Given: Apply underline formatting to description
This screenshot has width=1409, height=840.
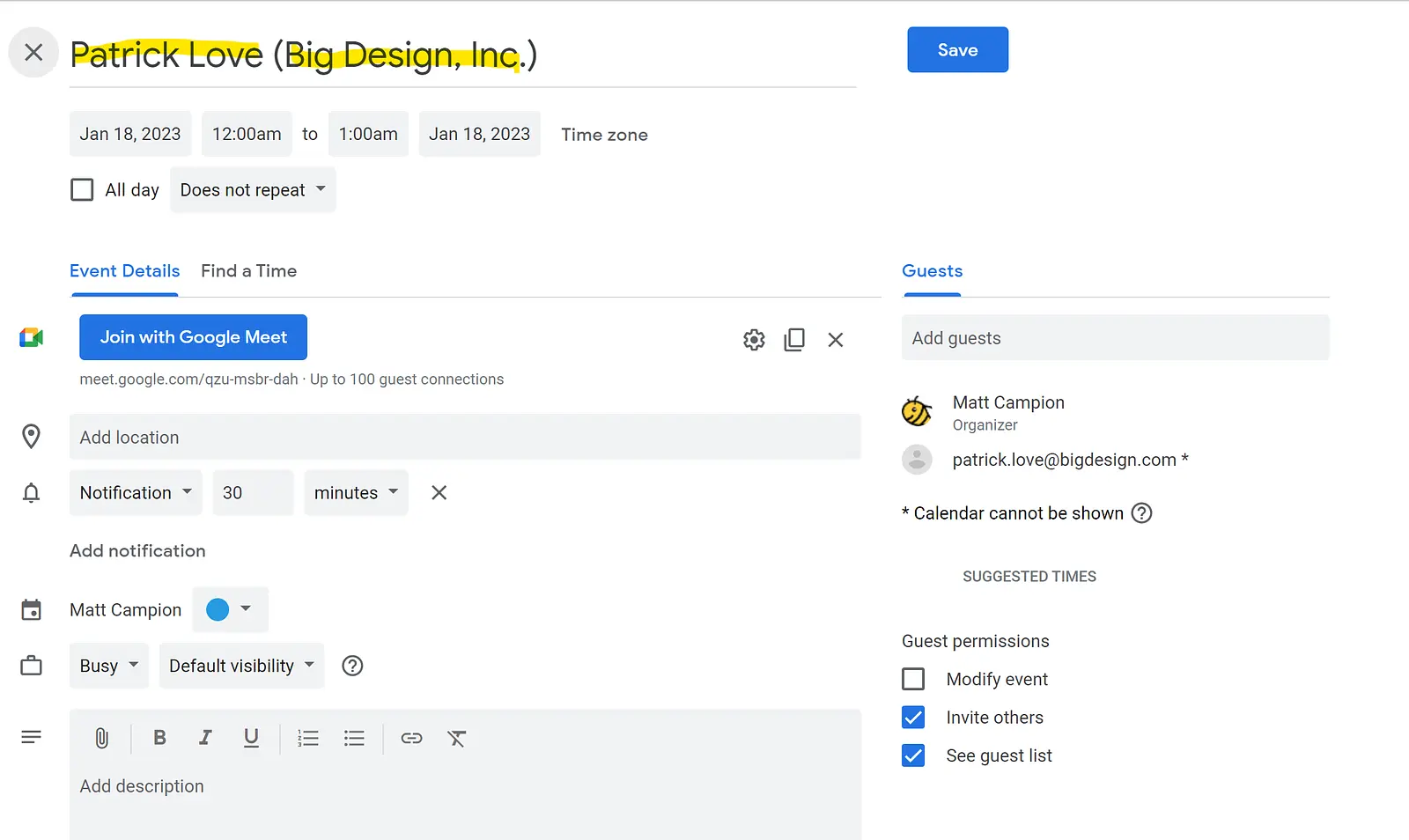Looking at the screenshot, I should pos(251,738).
